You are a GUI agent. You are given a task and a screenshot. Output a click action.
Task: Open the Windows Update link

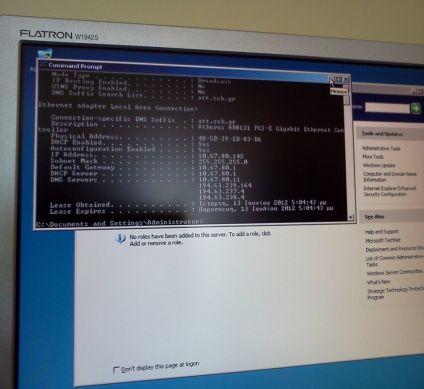(379, 165)
